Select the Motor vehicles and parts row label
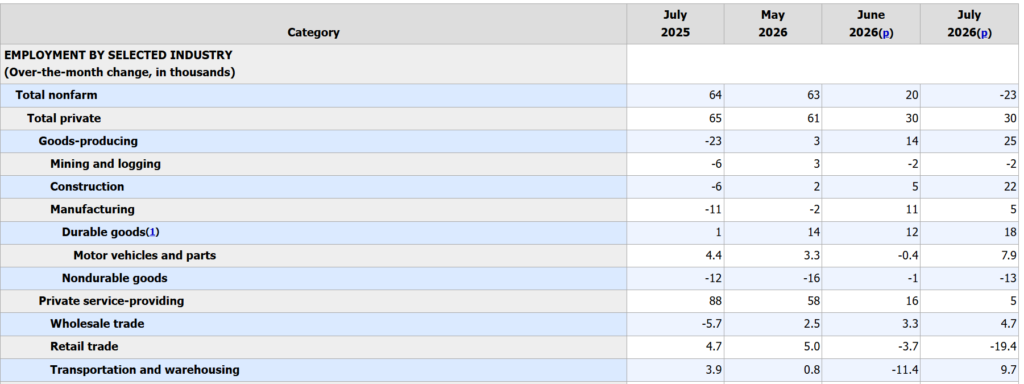1024x384 pixels. 144,255
